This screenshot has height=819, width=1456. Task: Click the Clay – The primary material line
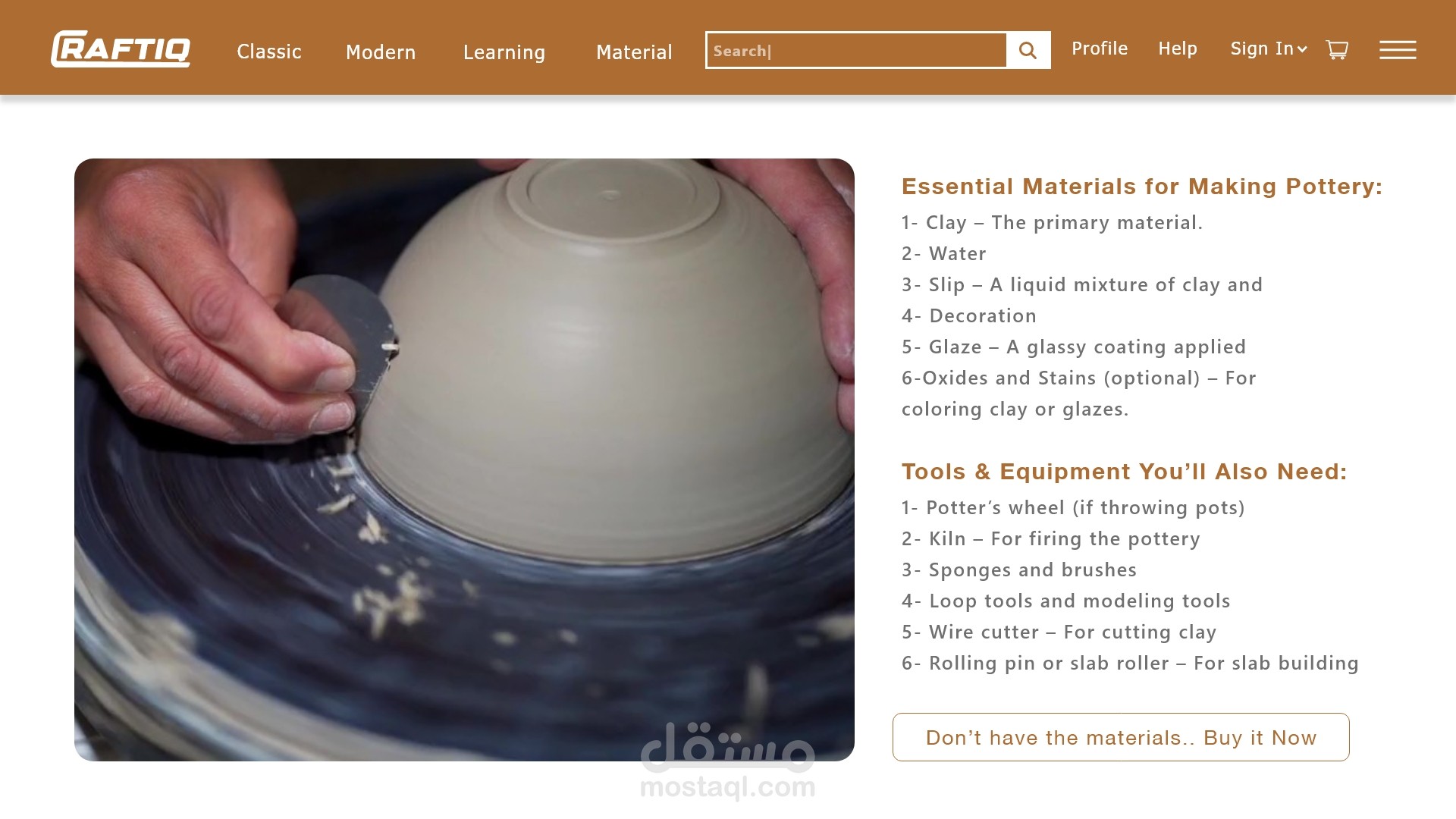coord(1052,222)
